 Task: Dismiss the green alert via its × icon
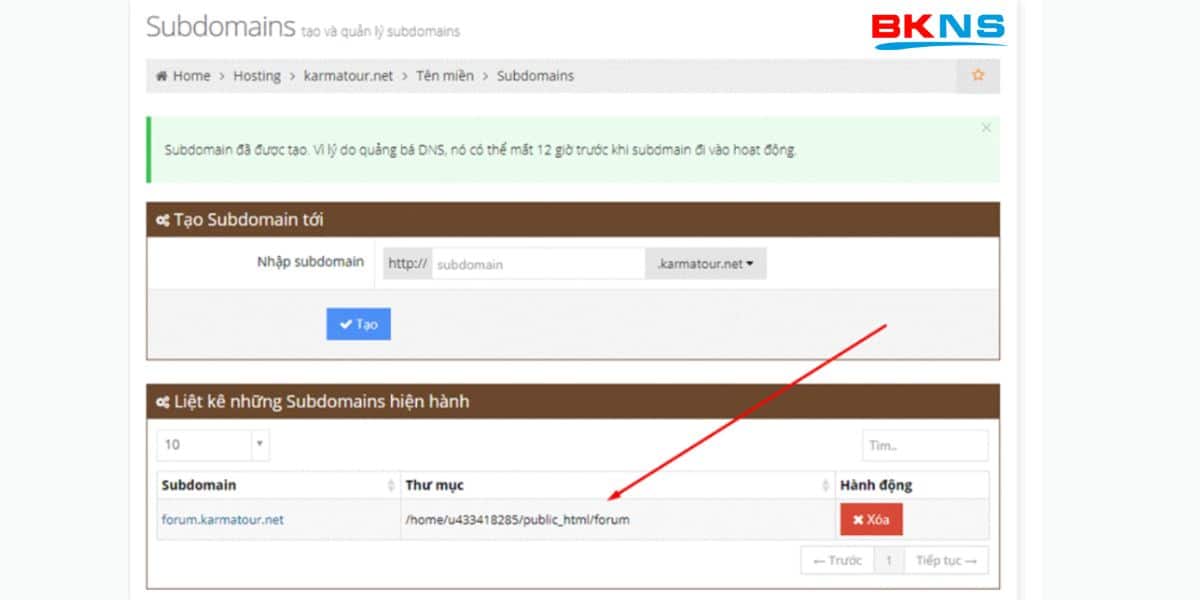[x=987, y=128]
